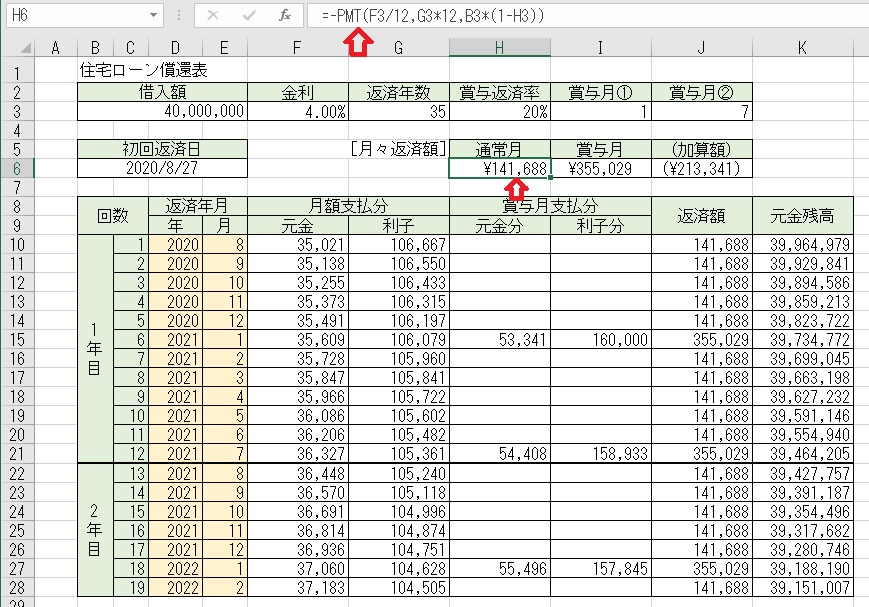Select the bonus repayment rate cell 20%
The width and height of the screenshot is (869, 607).
tap(499, 111)
